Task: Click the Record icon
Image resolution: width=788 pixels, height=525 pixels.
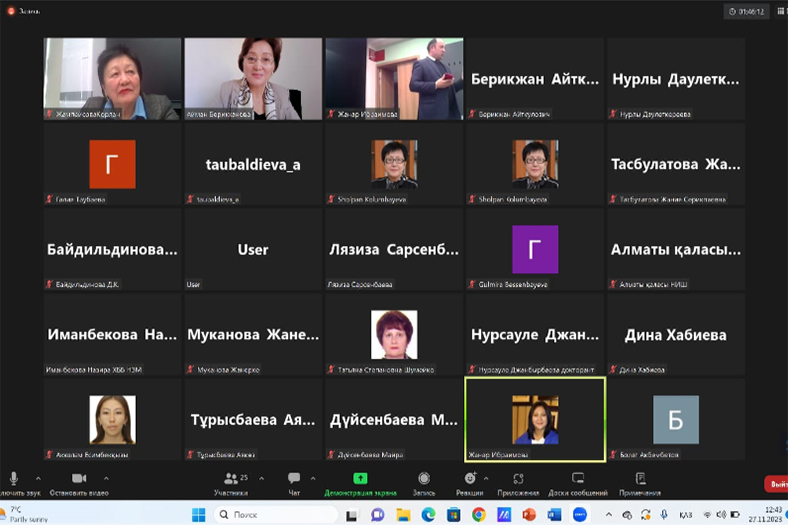Action: 424,479
